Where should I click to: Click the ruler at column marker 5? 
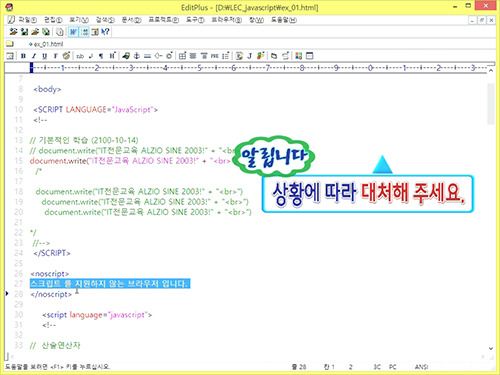tap(199, 68)
